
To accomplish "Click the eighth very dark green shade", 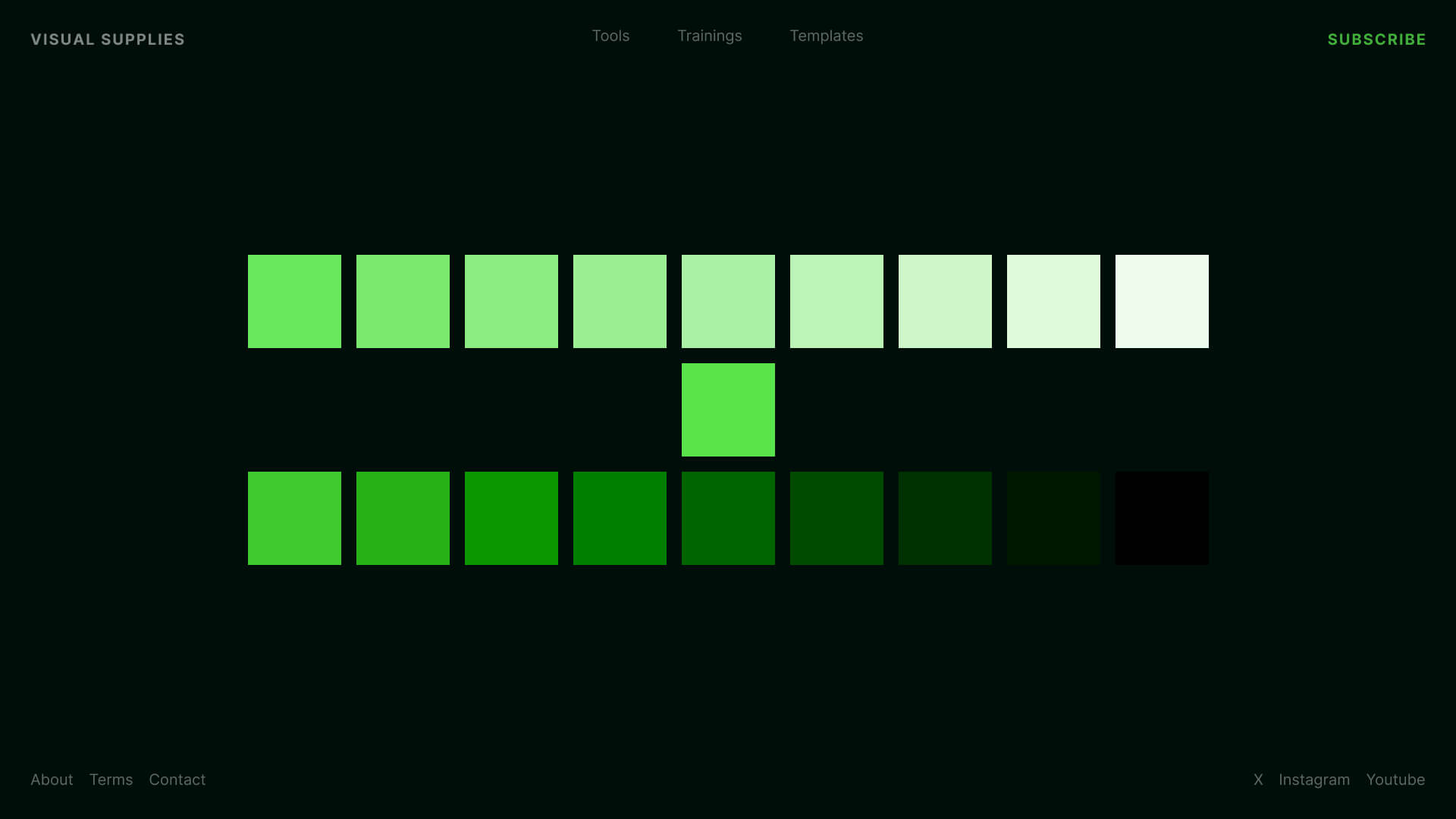I will click(1053, 518).
